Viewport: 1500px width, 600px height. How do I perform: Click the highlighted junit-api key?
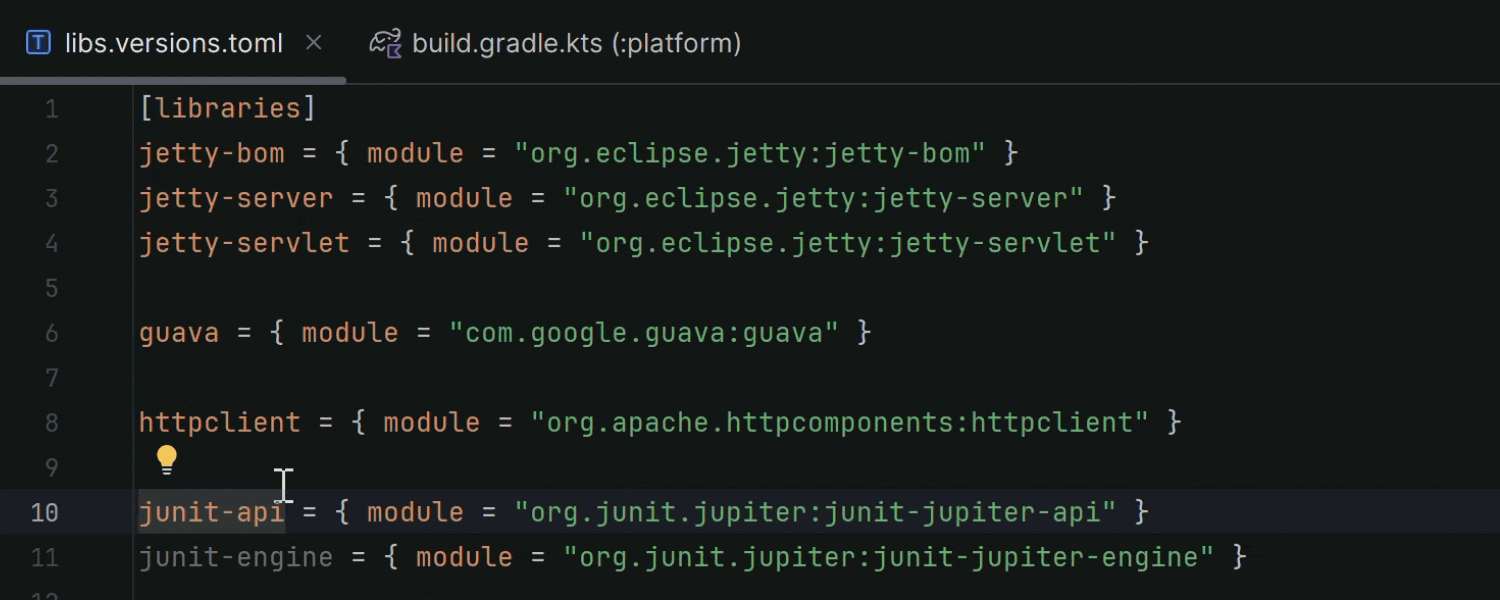211,512
